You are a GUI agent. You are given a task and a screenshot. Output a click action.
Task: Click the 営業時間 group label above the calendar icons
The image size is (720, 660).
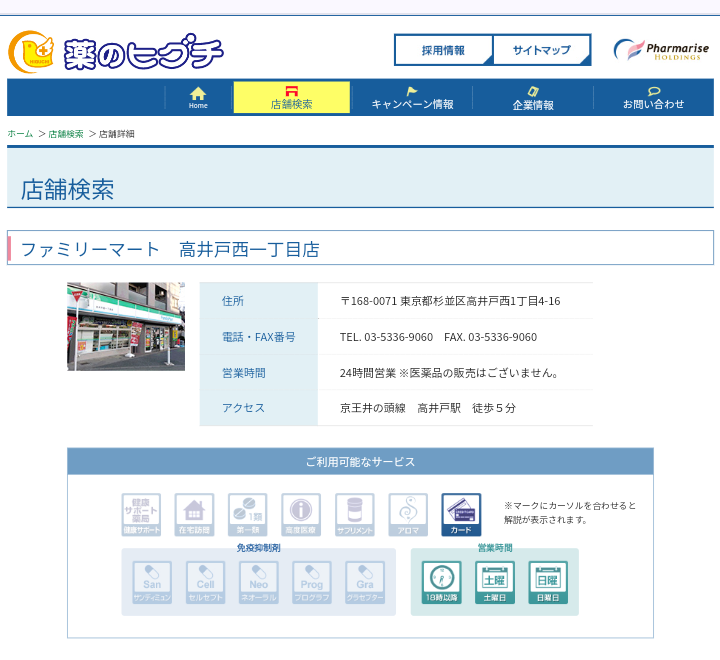click(x=495, y=547)
